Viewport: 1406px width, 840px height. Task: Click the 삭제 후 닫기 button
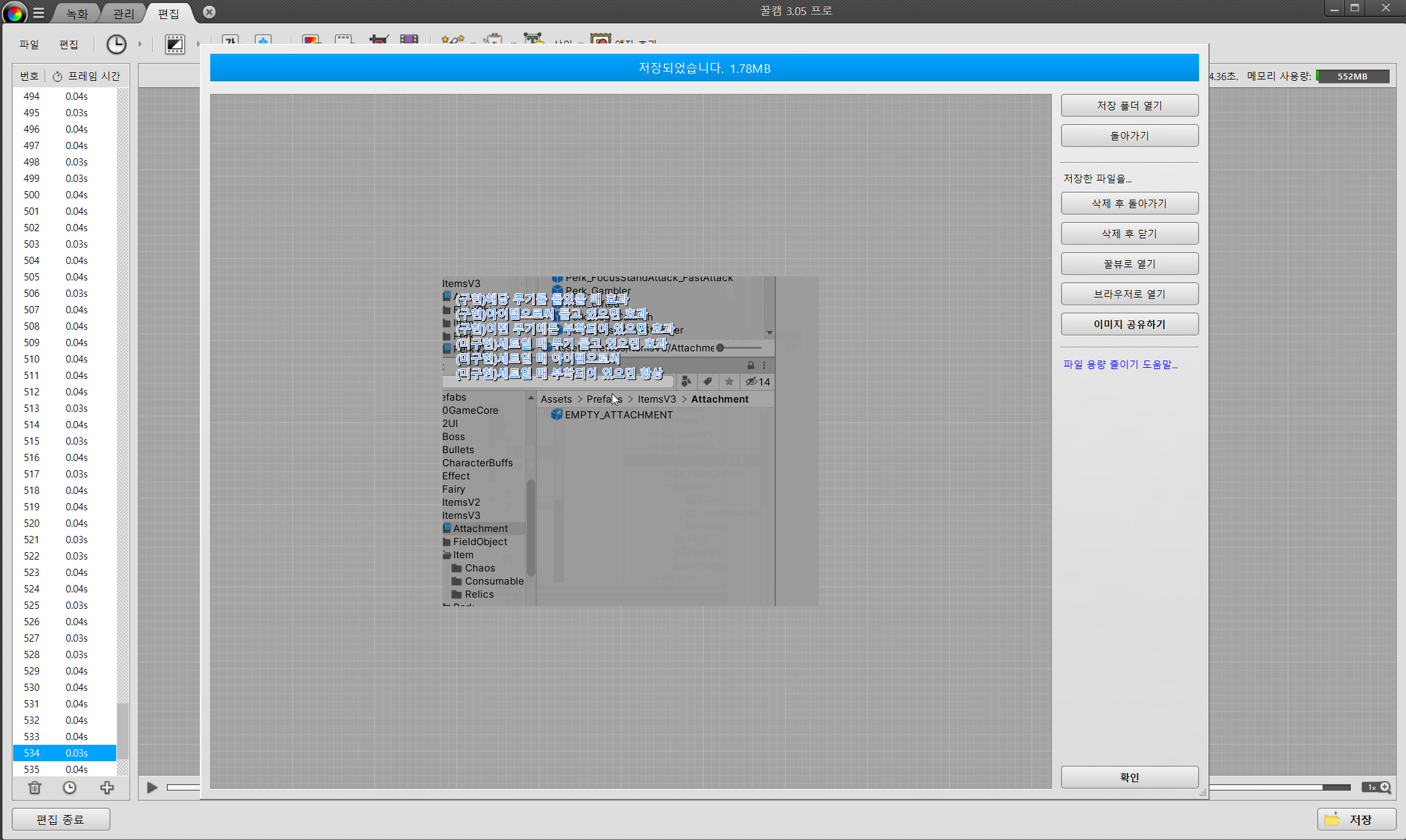1129,234
